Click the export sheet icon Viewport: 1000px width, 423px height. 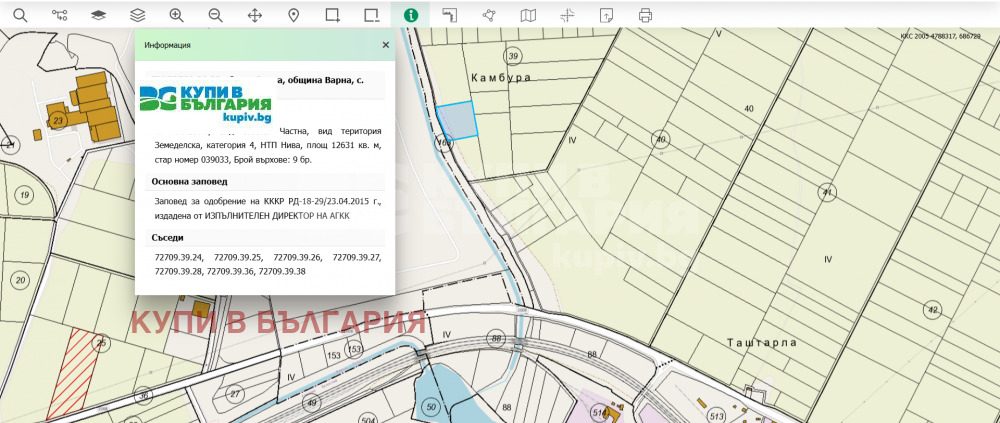click(x=606, y=15)
